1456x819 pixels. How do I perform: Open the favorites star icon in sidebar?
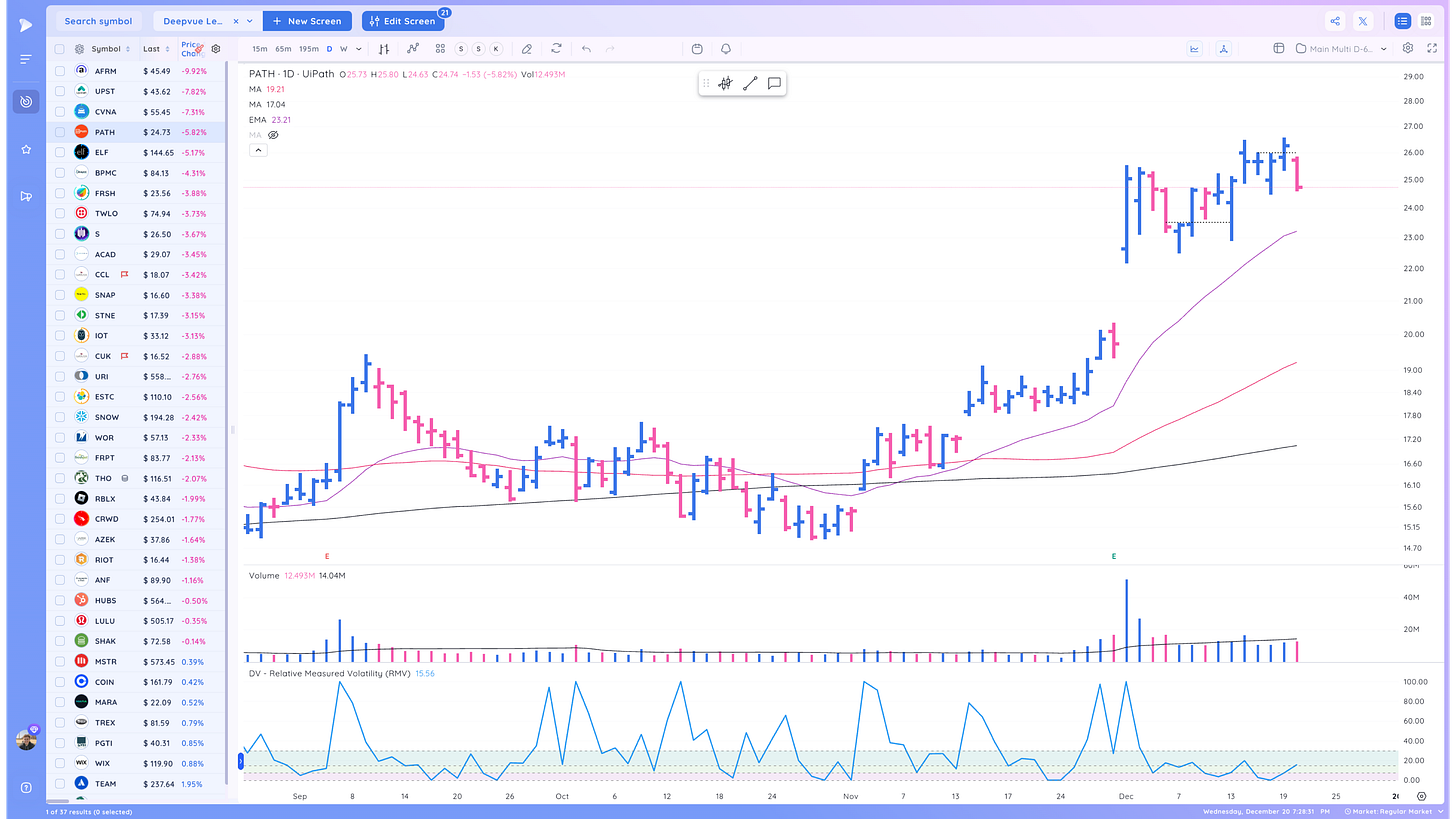[26, 149]
